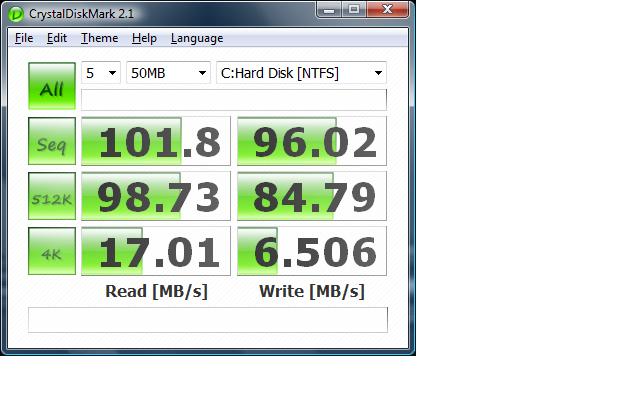Open the Edit menu

point(57,38)
